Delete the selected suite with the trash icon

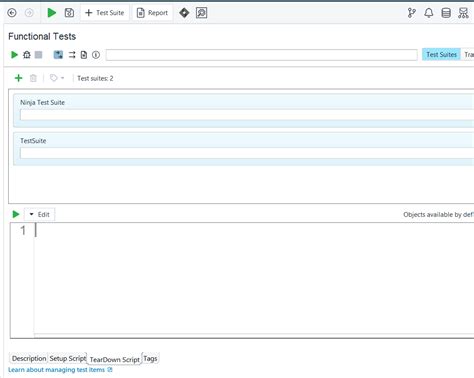(33, 78)
